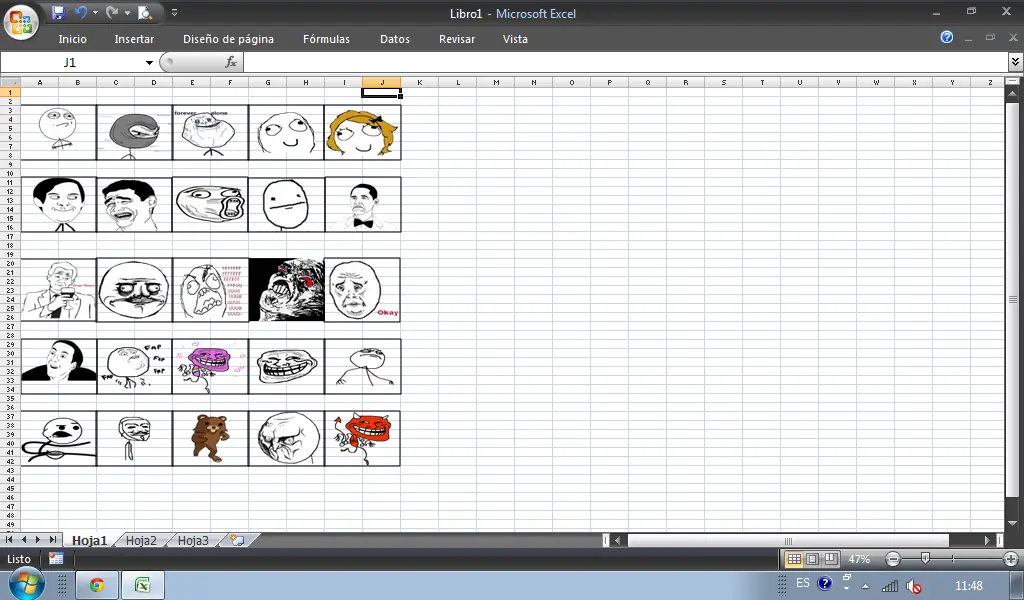Switch to the Hoja3 sheet tab
Viewport: 1024px width, 600px height.
click(x=193, y=541)
